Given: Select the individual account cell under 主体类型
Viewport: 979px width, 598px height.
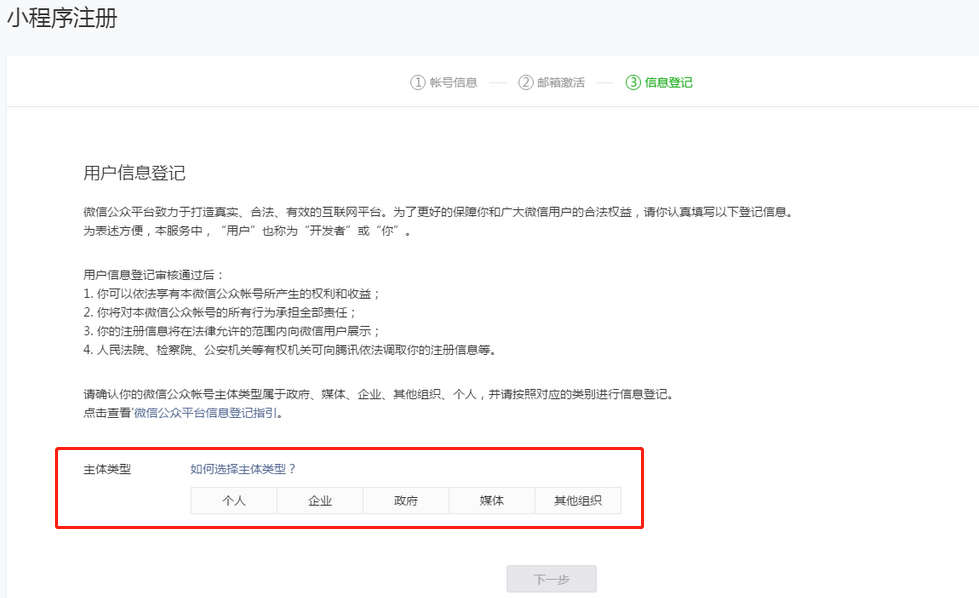Looking at the screenshot, I should coord(233,500).
